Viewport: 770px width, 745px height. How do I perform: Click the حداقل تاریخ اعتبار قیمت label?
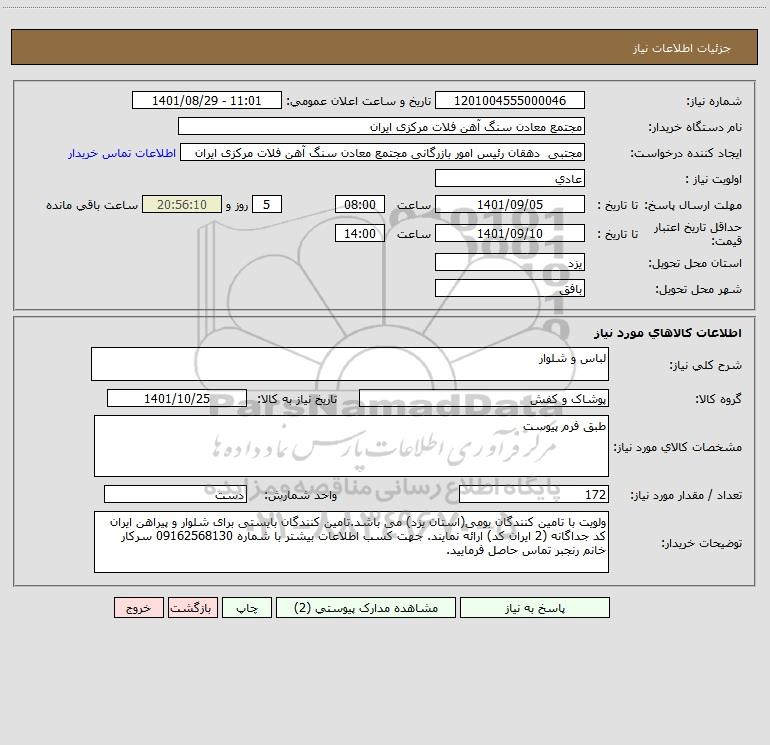(698, 234)
